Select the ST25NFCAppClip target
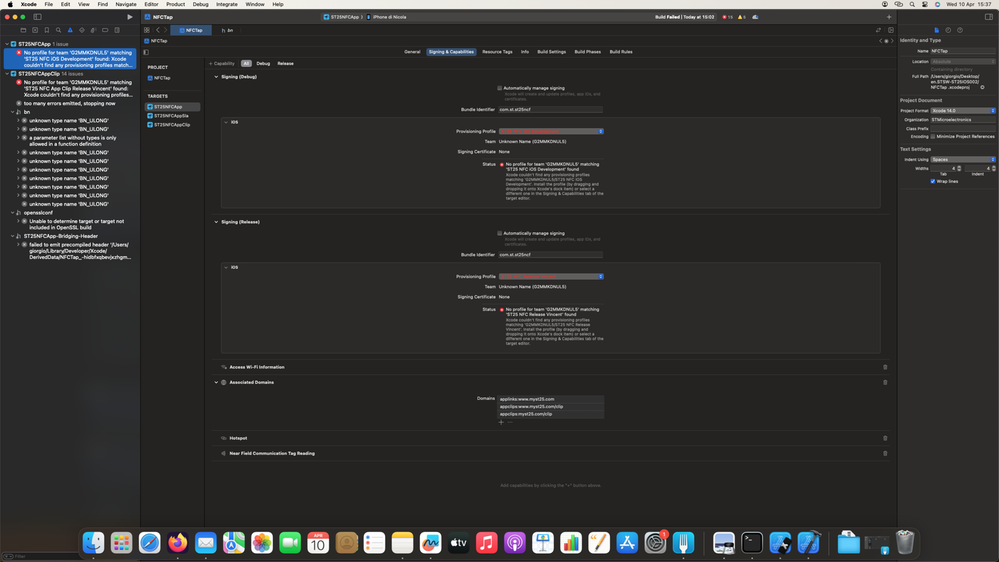This screenshot has width=999, height=562. 173,125
